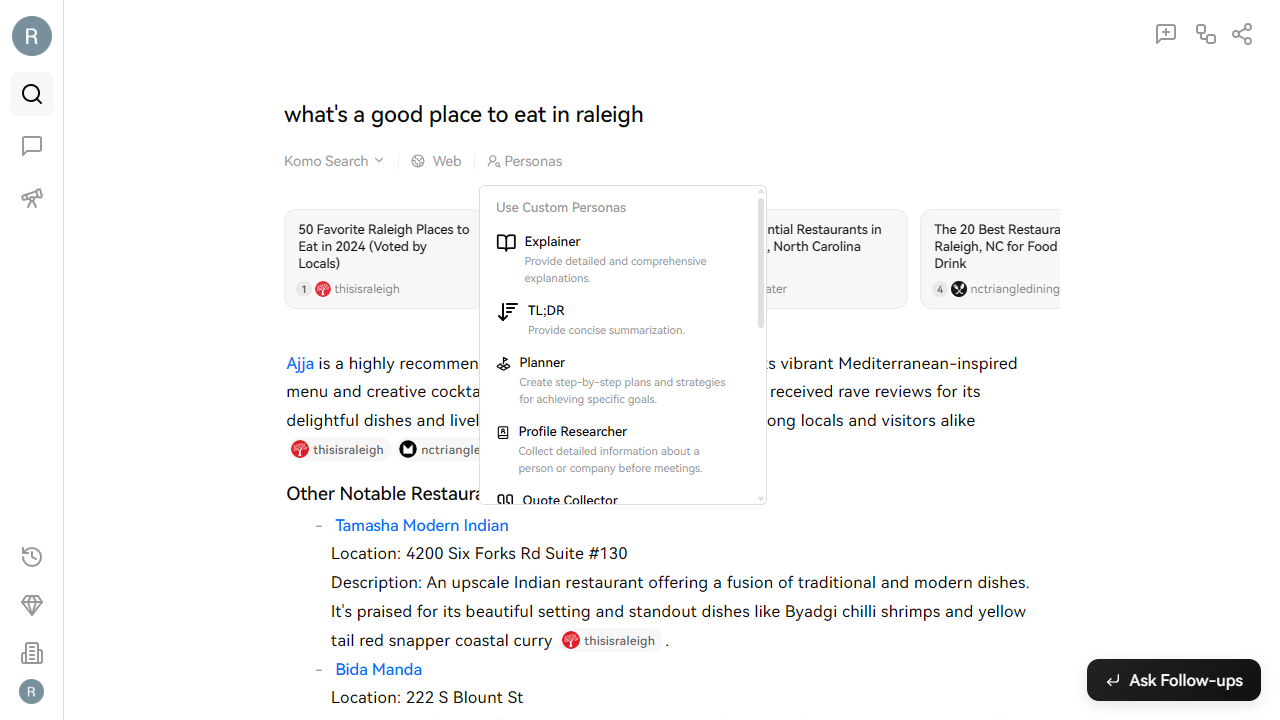Viewport: 1280px width, 720px height.
Task: Click the Planner persona icon
Action: coord(504,363)
